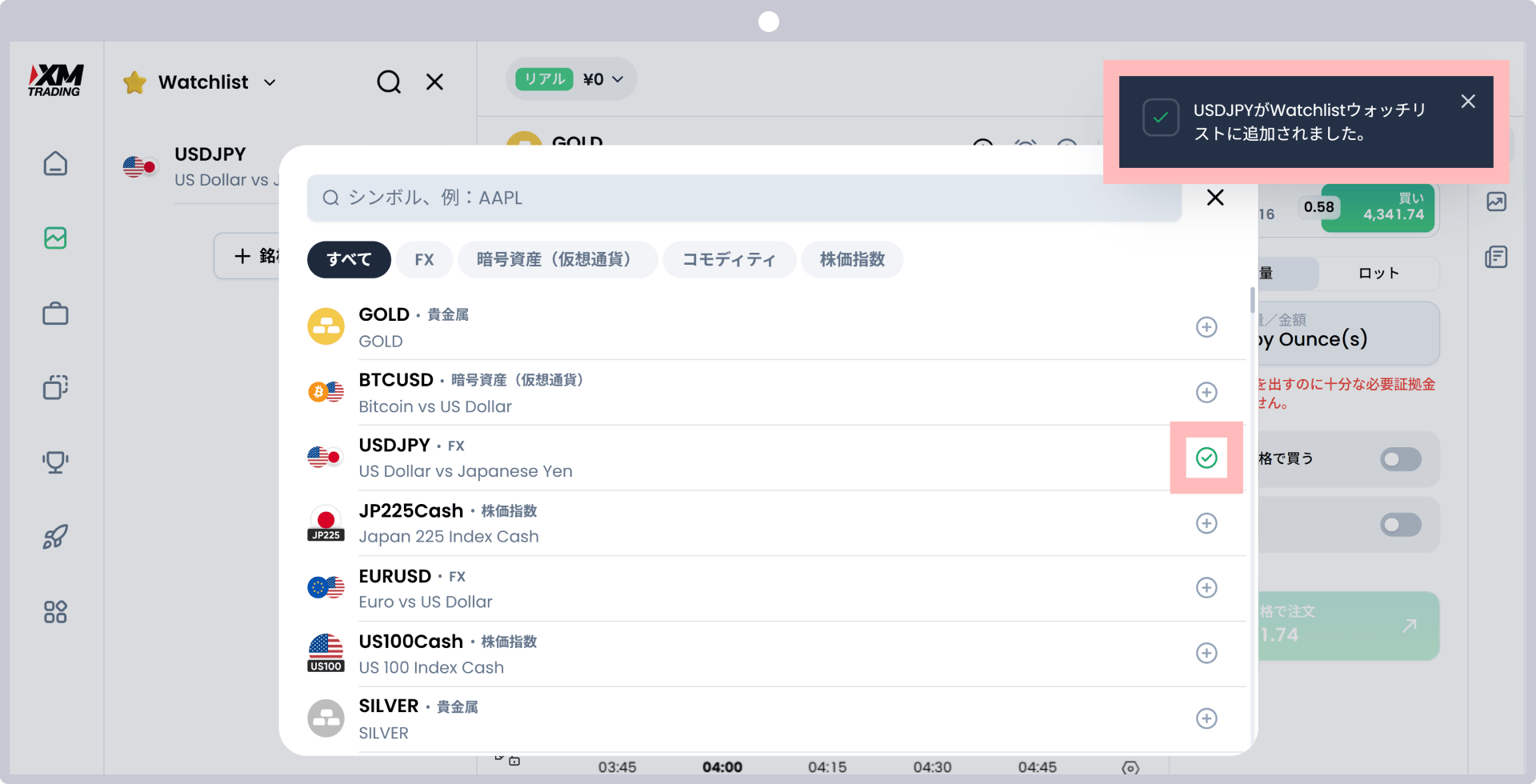This screenshot has height=784, width=1536.
Task: Click the JP225 flag icon in list
Action: (326, 522)
